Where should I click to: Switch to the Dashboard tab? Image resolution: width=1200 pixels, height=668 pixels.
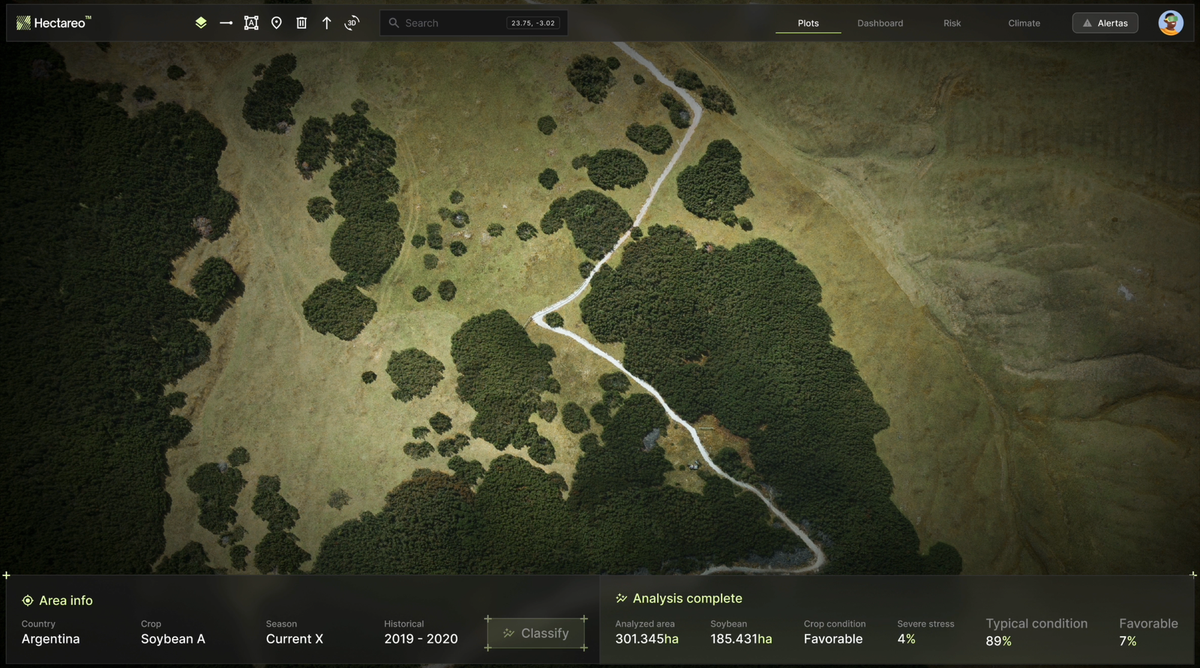click(880, 23)
